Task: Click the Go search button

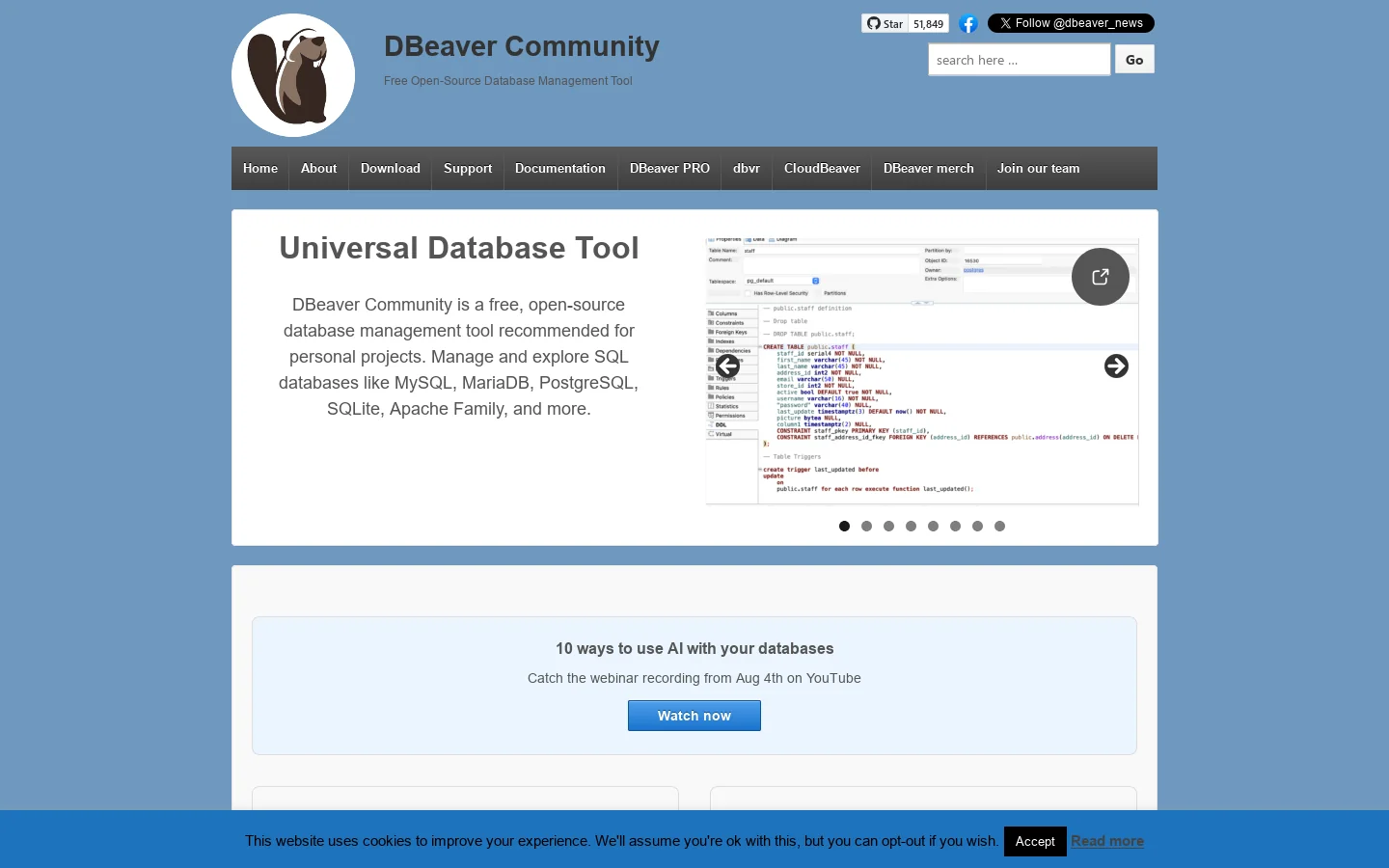Action: coord(1134,60)
